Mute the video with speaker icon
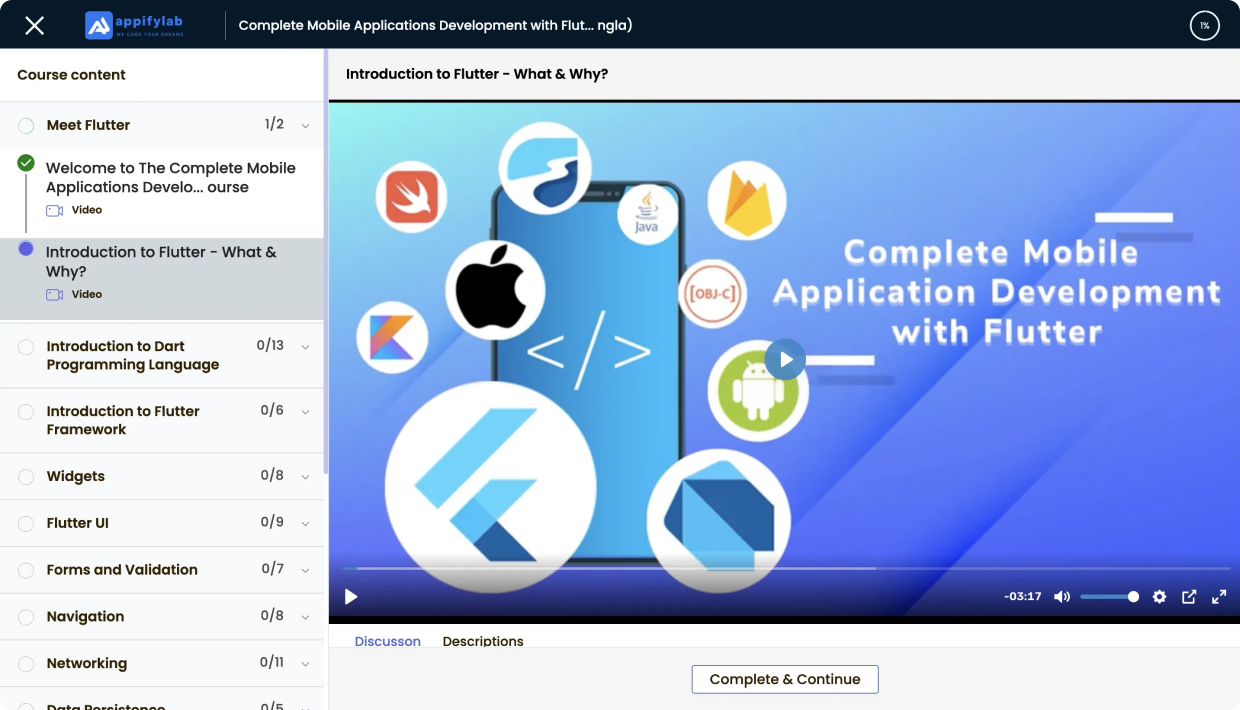 pos(1061,597)
